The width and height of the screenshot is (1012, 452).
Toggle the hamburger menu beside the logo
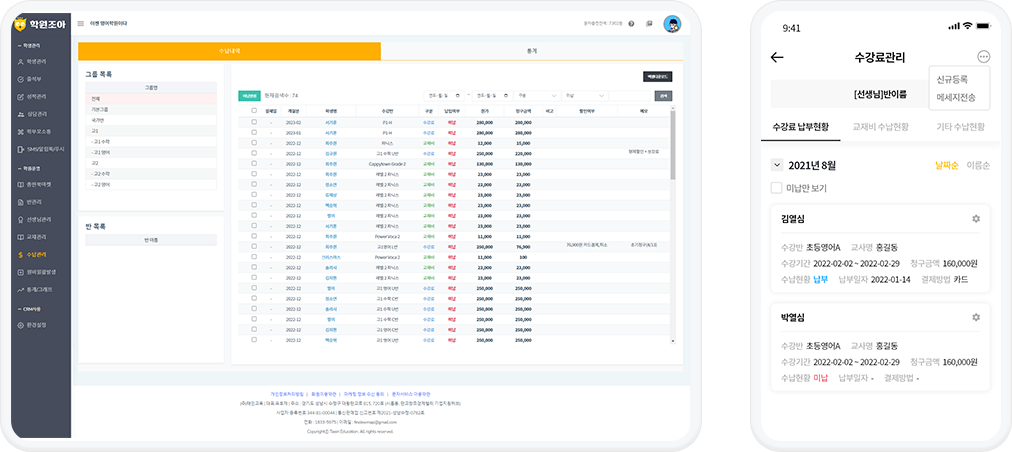81,22
